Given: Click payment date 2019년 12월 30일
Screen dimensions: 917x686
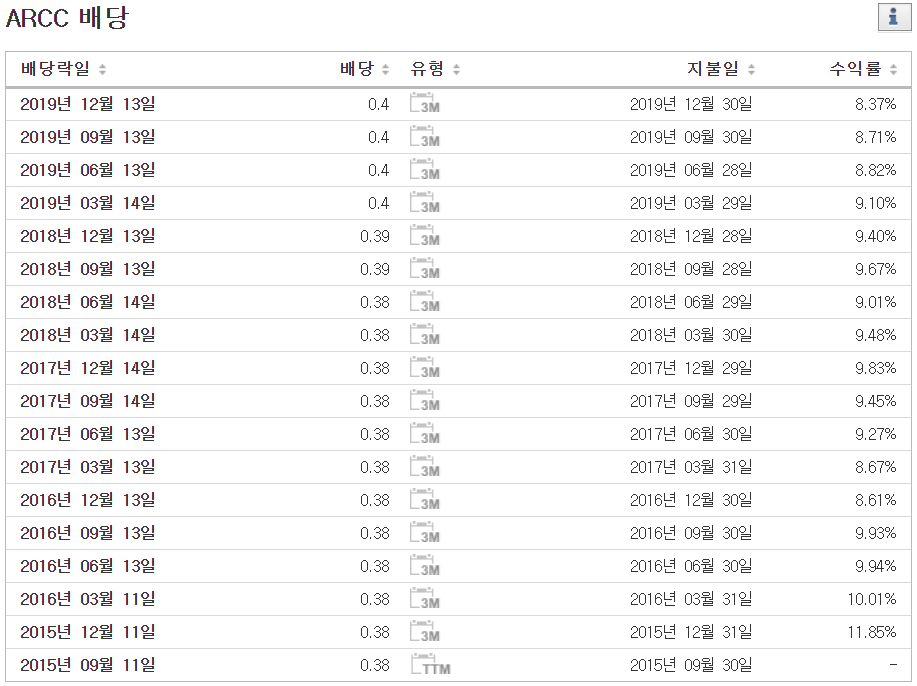Looking at the screenshot, I should (691, 104).
